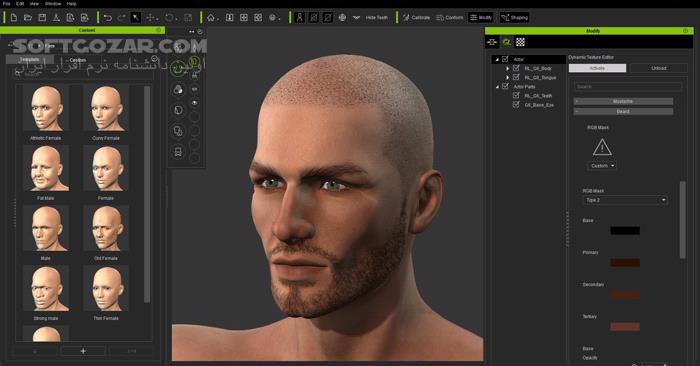Open the Help menu
Image resolution: width=700 pixels, height=366 pixels.
(x=71, y=4)
